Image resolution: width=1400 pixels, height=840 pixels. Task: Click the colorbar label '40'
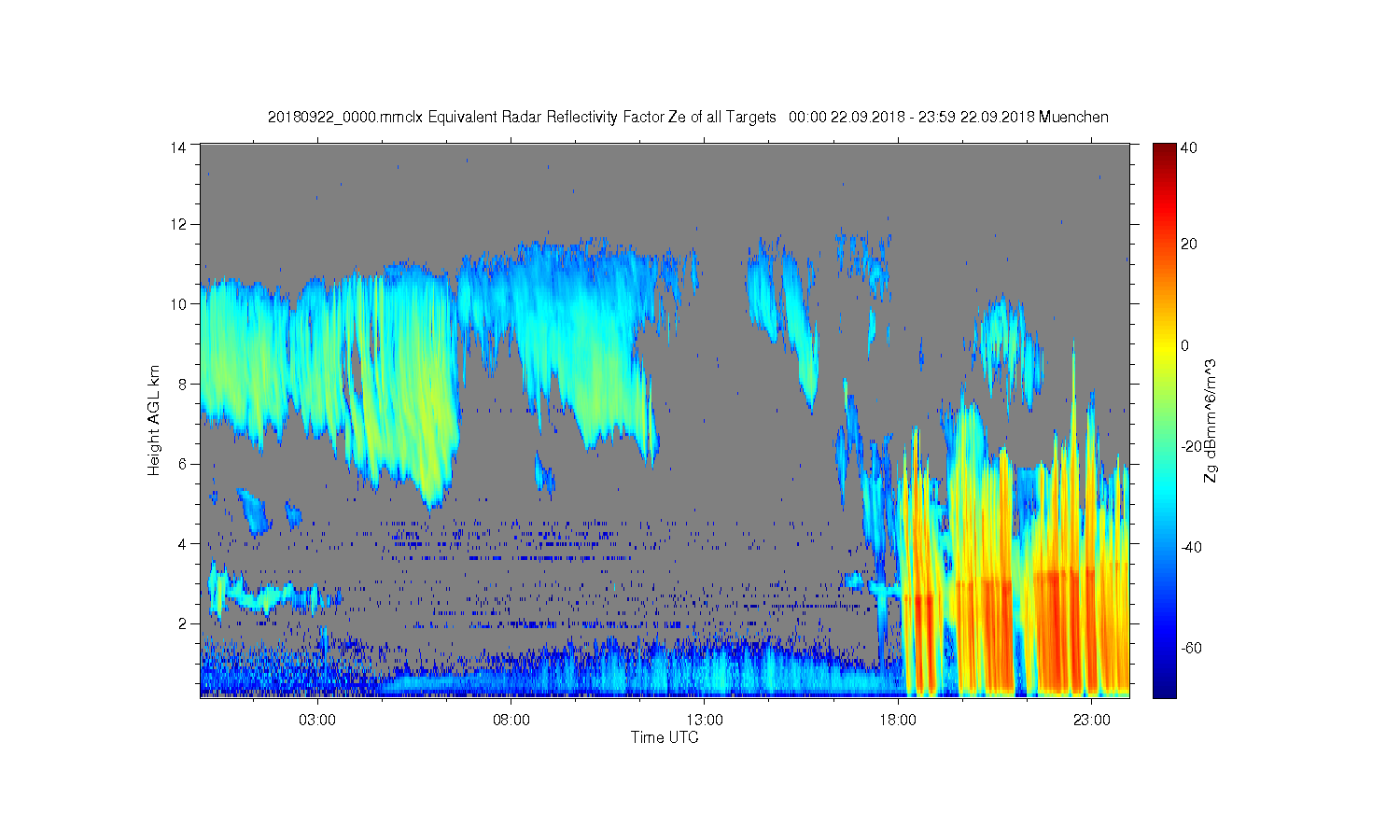coord(1189,147)
